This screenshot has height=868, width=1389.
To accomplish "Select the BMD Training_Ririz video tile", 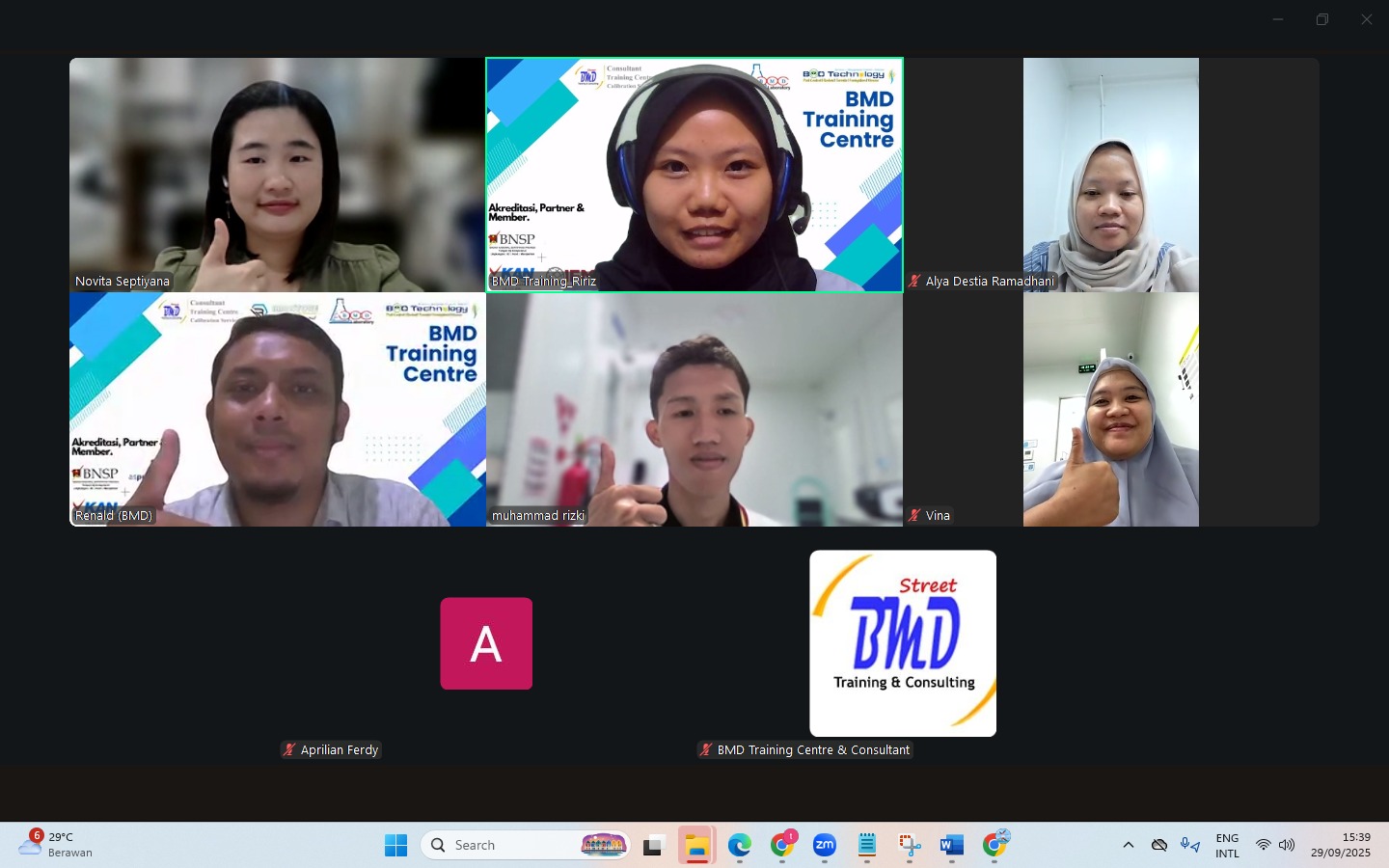I will 694,174.
